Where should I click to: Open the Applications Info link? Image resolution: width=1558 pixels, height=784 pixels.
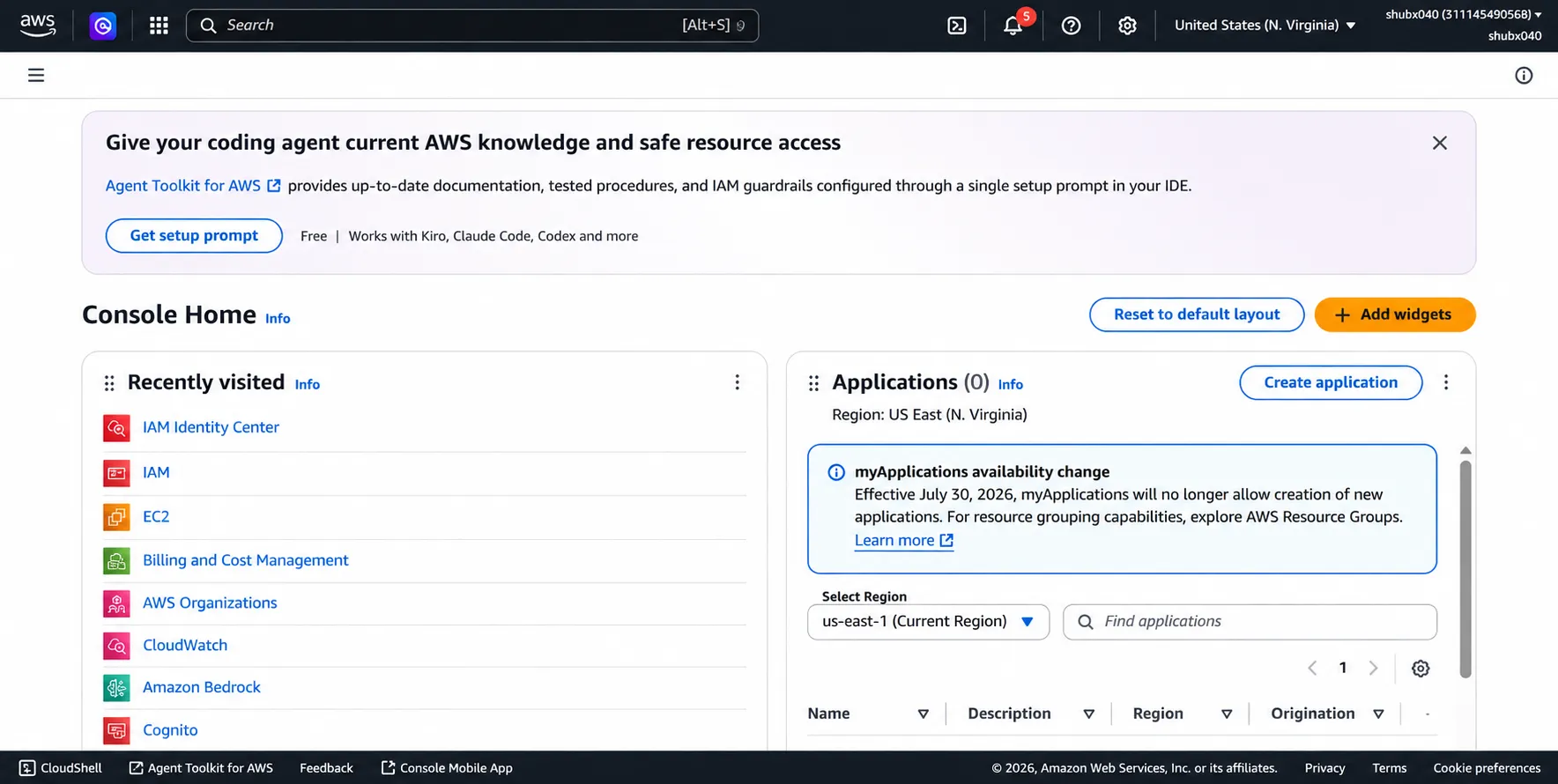point(1011,385)
